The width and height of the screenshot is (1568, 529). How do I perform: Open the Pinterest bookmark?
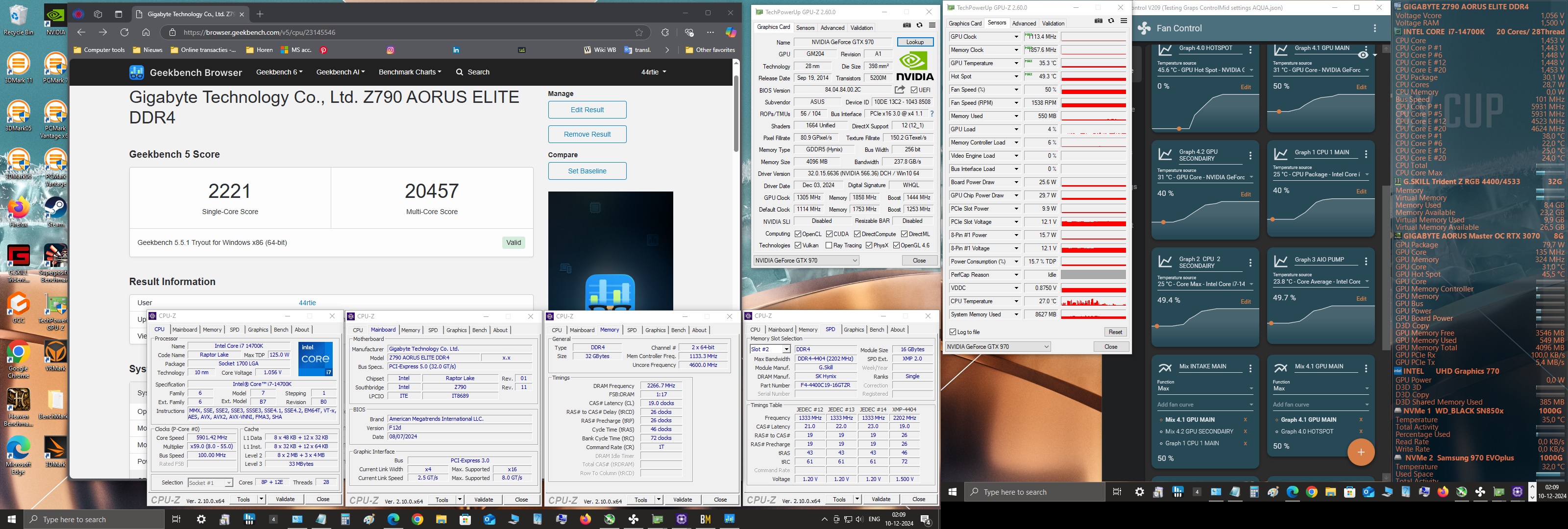pos(324,50)
